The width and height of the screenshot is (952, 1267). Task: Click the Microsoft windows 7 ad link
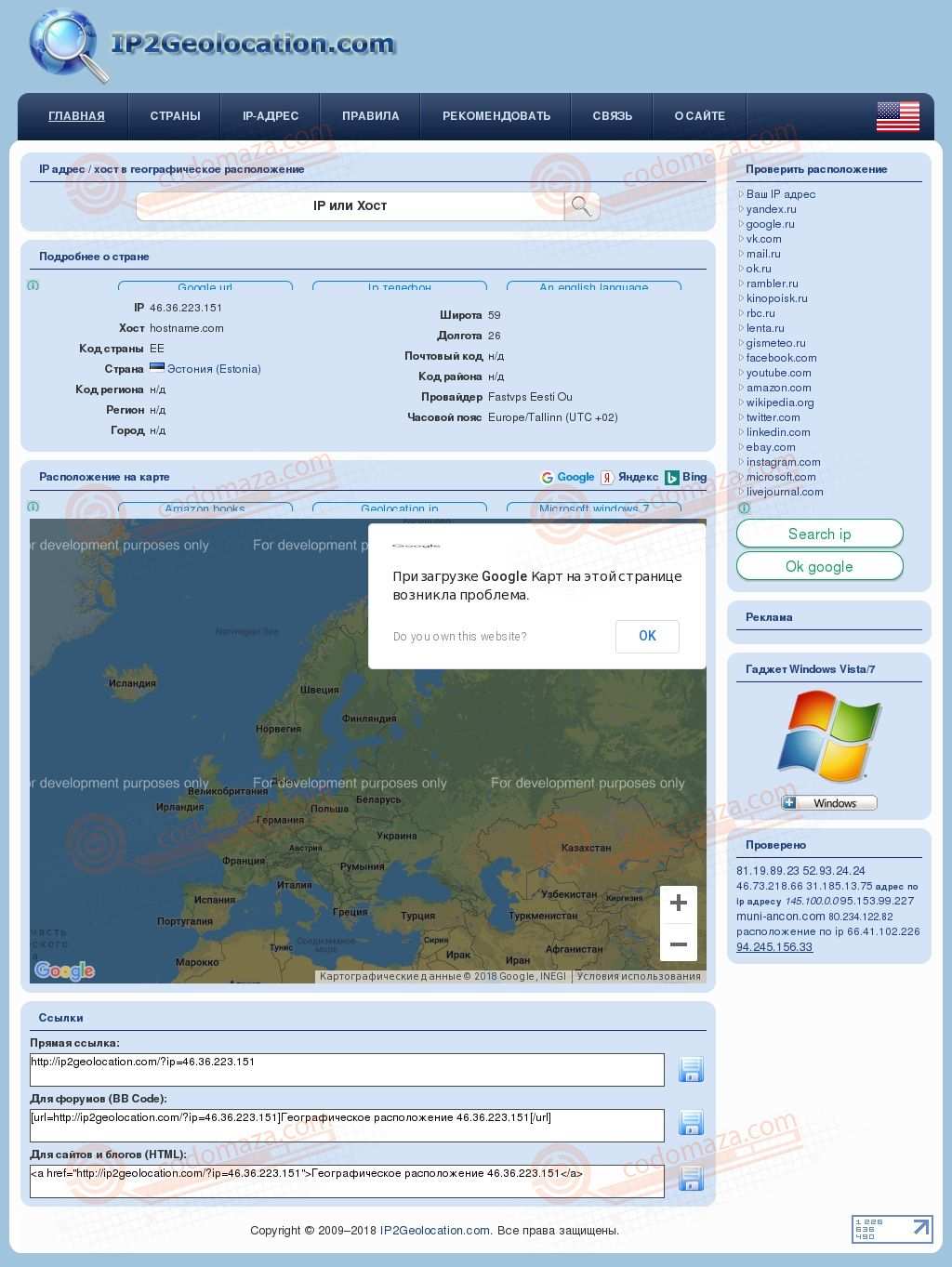click(x=594, y=508)
